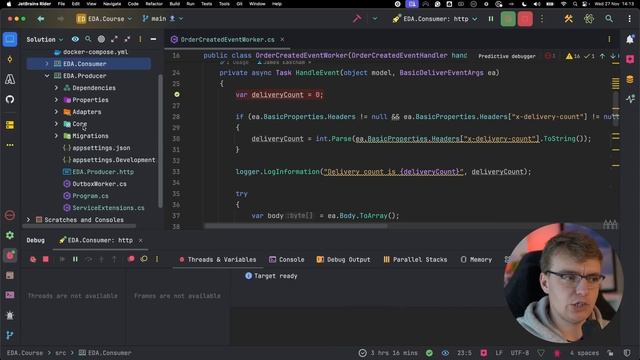Open the Commit tool window icon
Viewport: 640px width, 360px height.
pos(10,59)
